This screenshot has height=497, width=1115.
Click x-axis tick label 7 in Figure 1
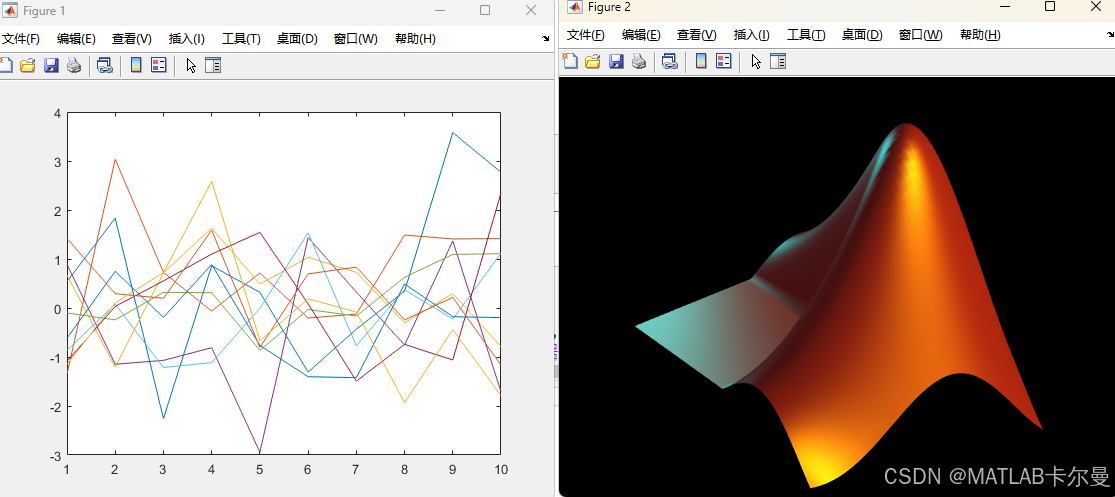pos(356,470)
